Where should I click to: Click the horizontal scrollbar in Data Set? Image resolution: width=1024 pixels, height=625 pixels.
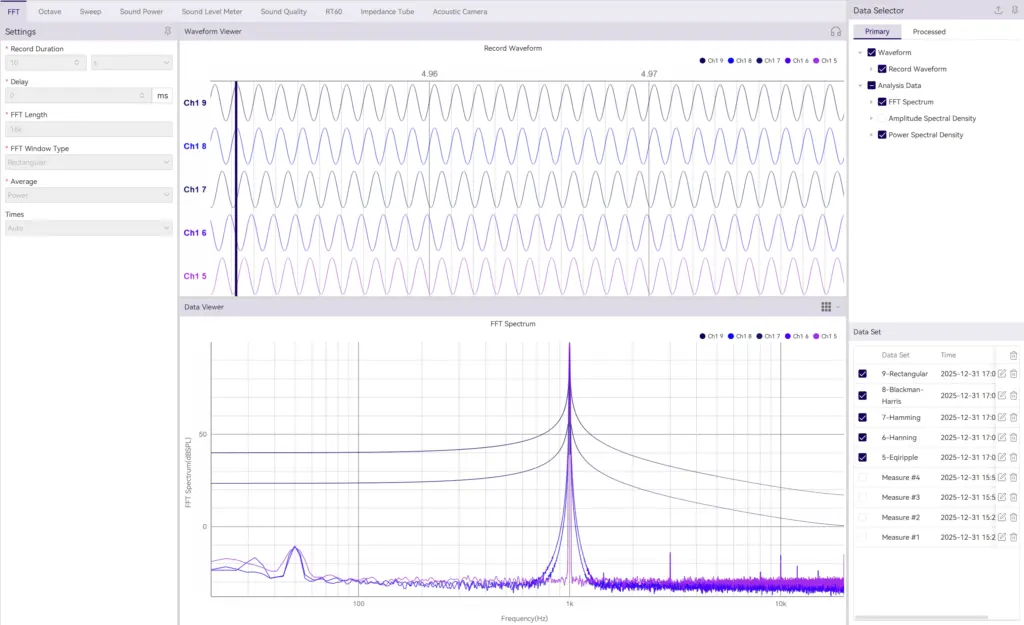tap(920, 617)
